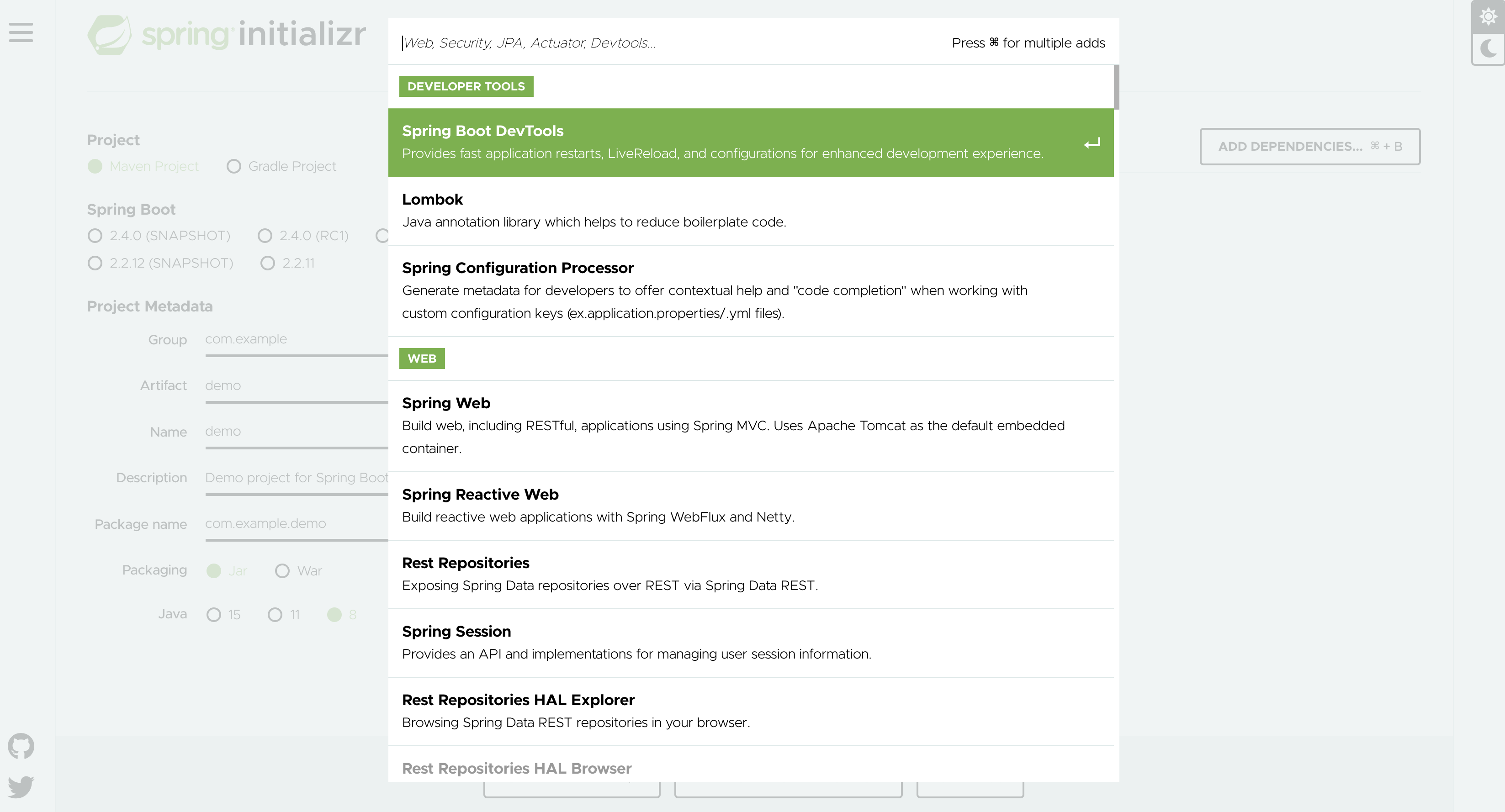Click the enter arrow on DevTools row

pyautogui.click(x=1092, y=143)
